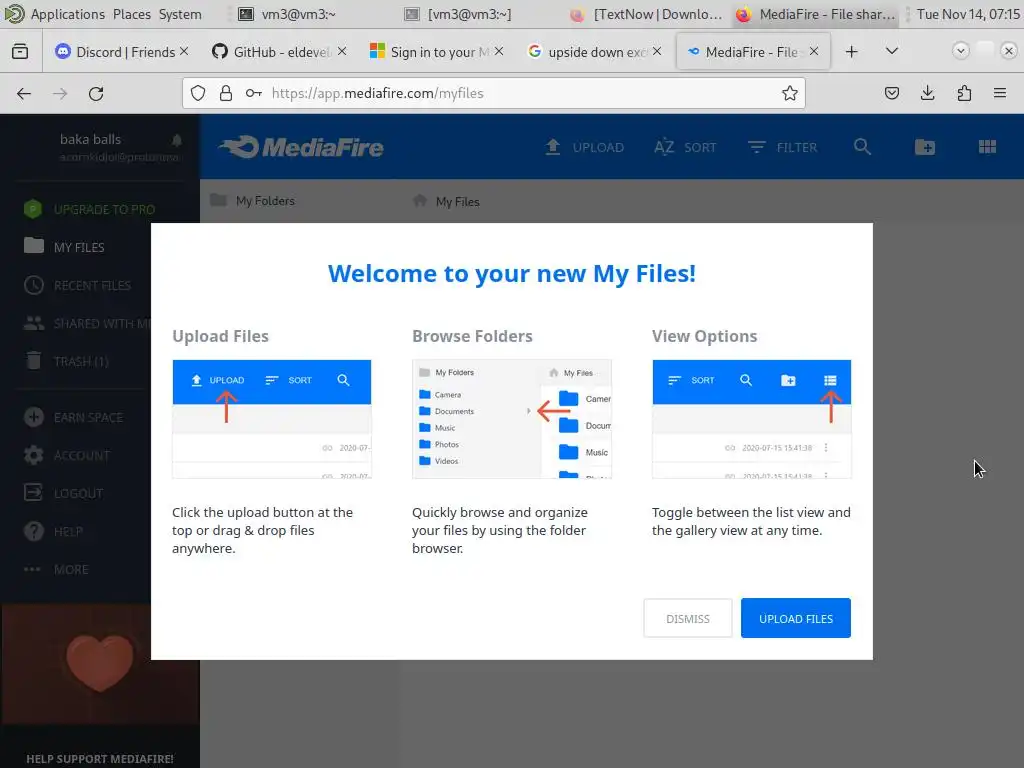Image resolution: width=1024 pixels, height=768 pixels.
Task: Click the Browse Folders tutorial image
Action: (511, 419)
